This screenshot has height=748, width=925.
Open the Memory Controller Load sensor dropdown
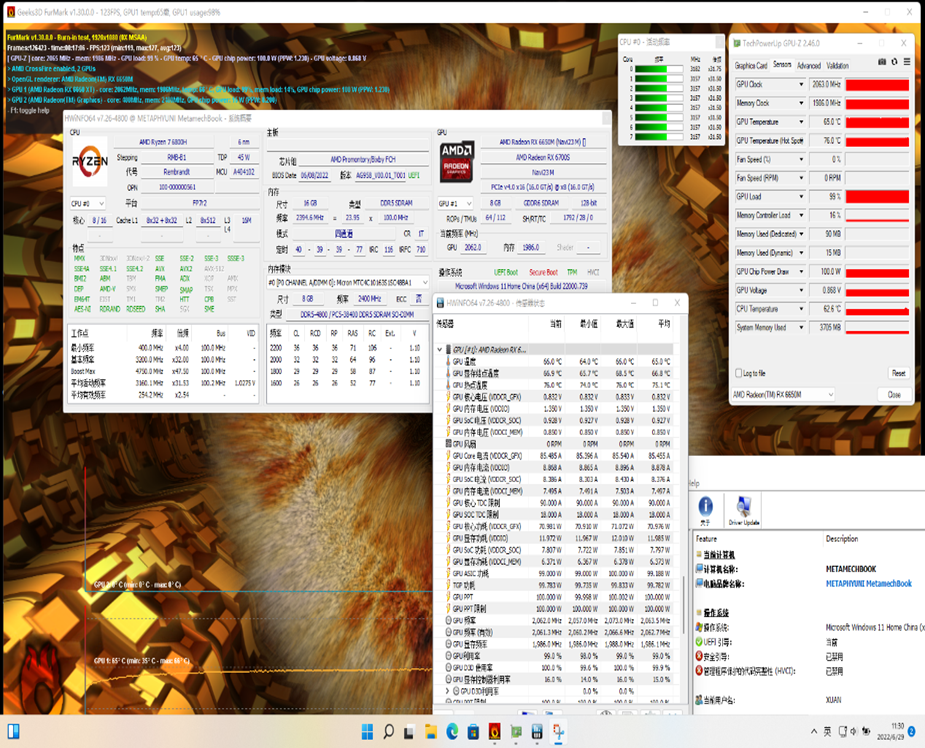coord(801,215)
